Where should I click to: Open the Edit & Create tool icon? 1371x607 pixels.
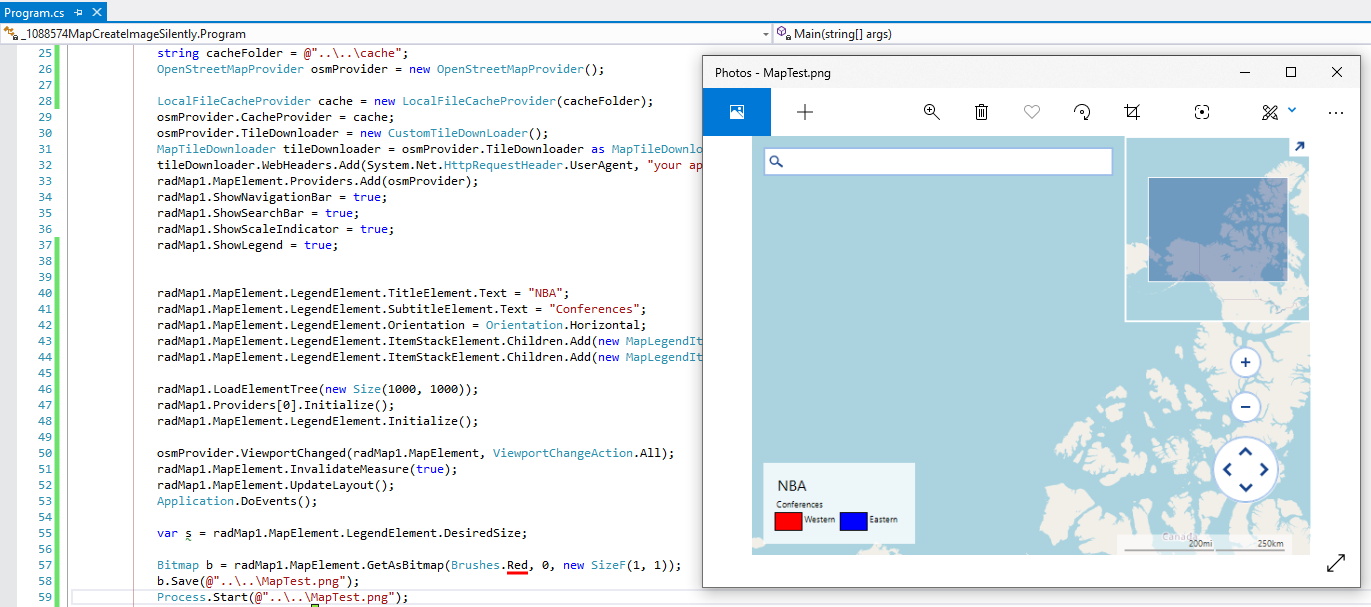(x=1270, y=112)
